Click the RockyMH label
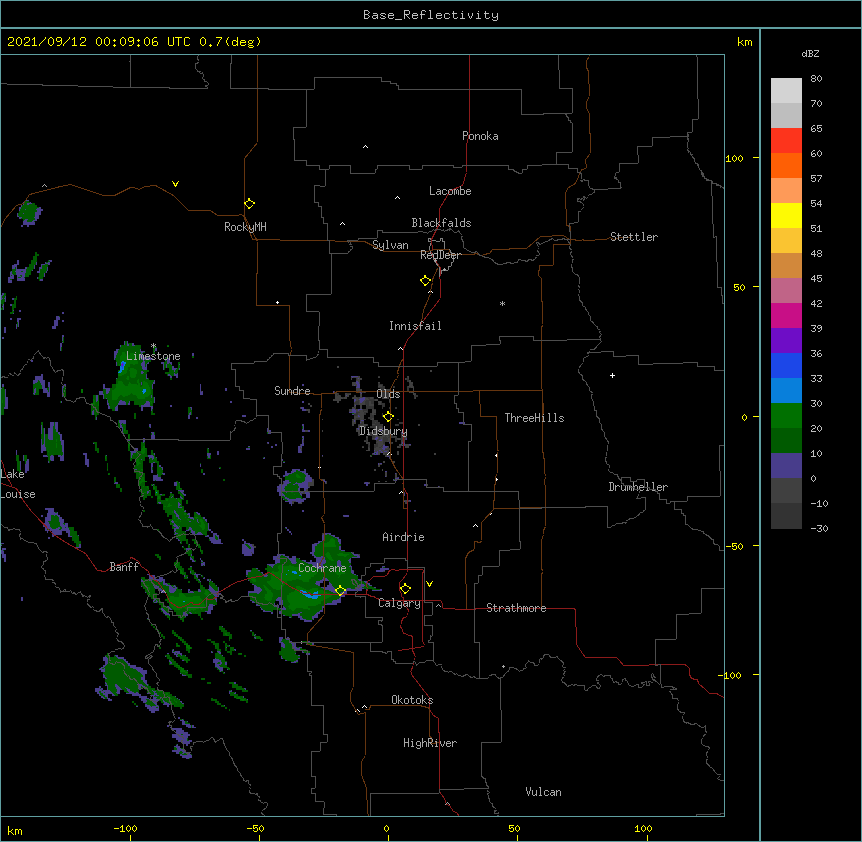This screenshot has height=842, width=862. [x=245, y=227]
